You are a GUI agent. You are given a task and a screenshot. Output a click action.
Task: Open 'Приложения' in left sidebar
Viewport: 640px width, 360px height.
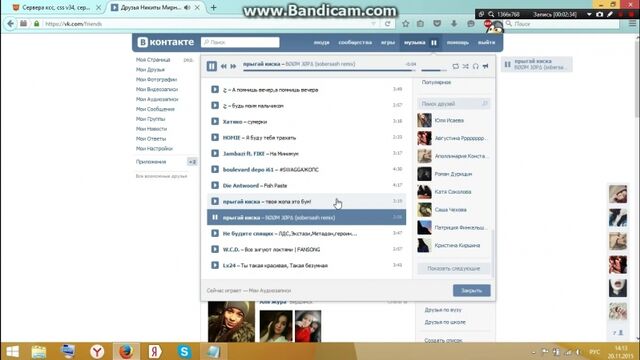151,162
